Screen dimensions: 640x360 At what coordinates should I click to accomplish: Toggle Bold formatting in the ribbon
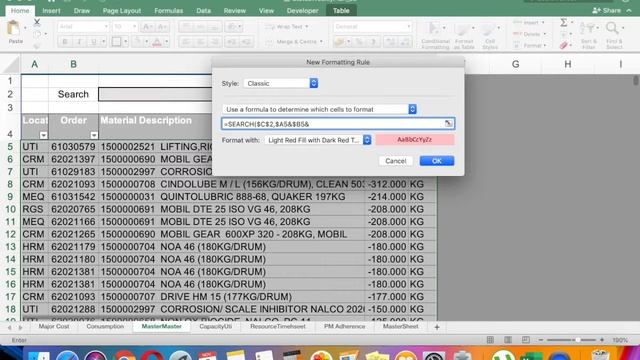(65, 42)
